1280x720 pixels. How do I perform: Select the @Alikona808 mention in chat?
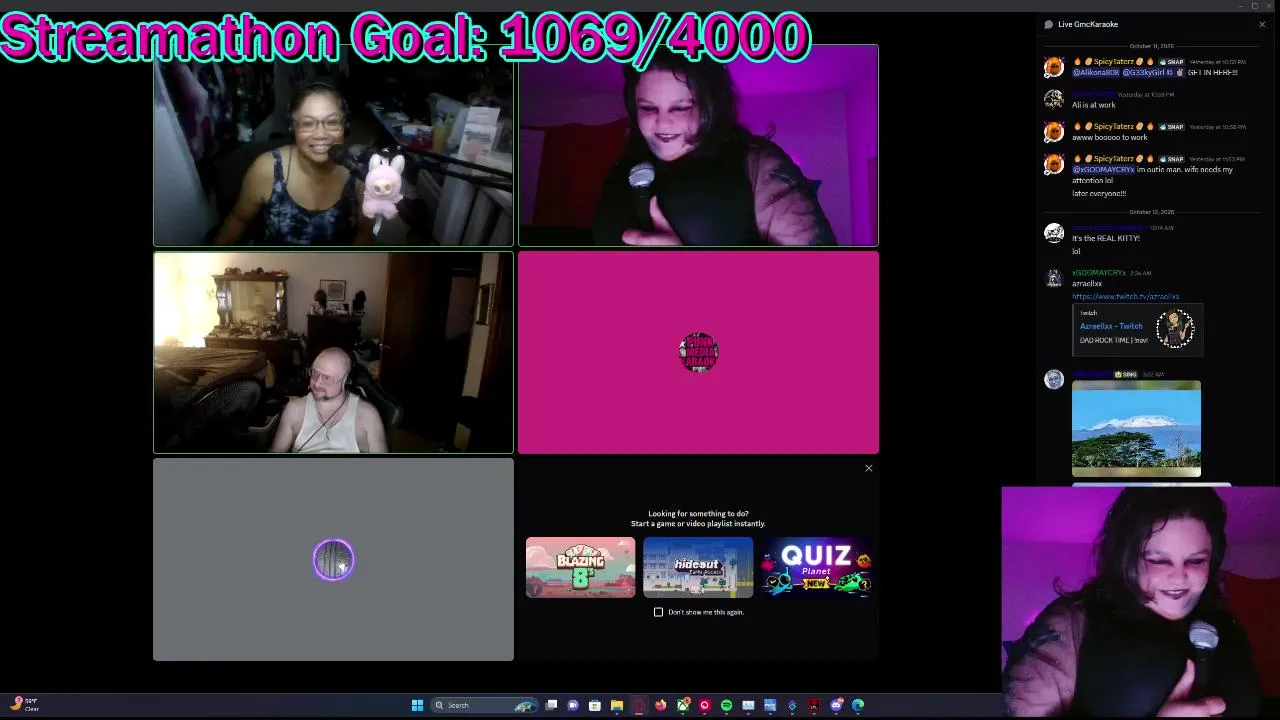click(1095, 73)
